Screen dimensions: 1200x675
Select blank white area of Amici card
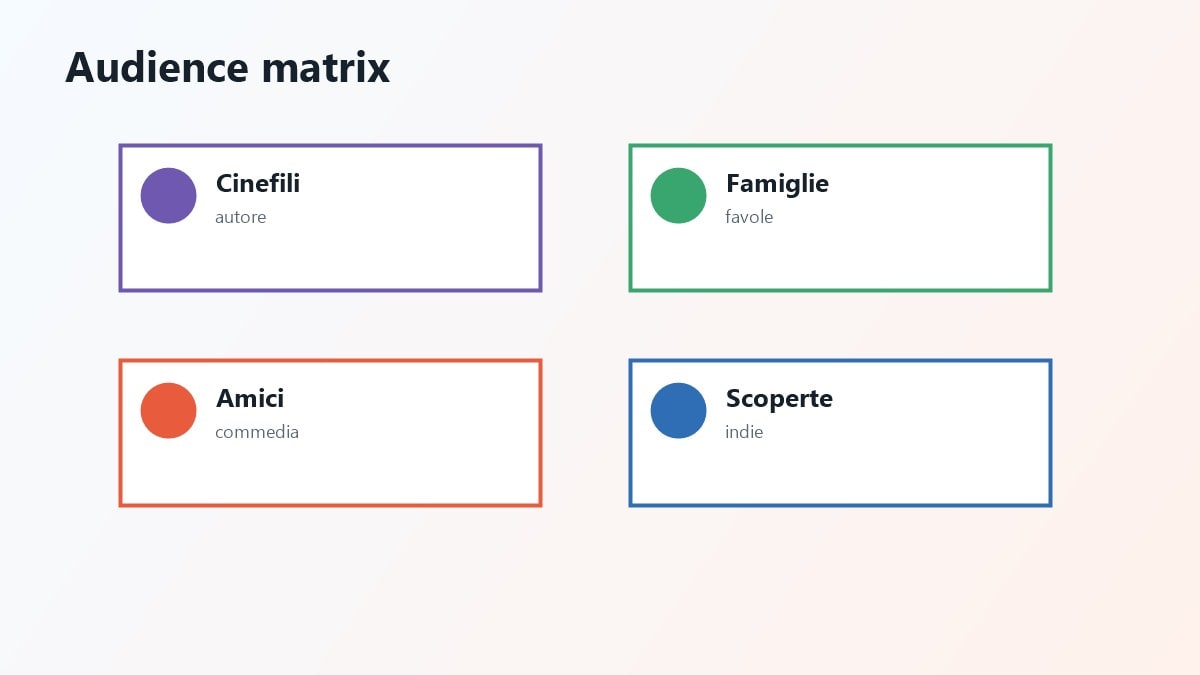(x=400, y=470)
